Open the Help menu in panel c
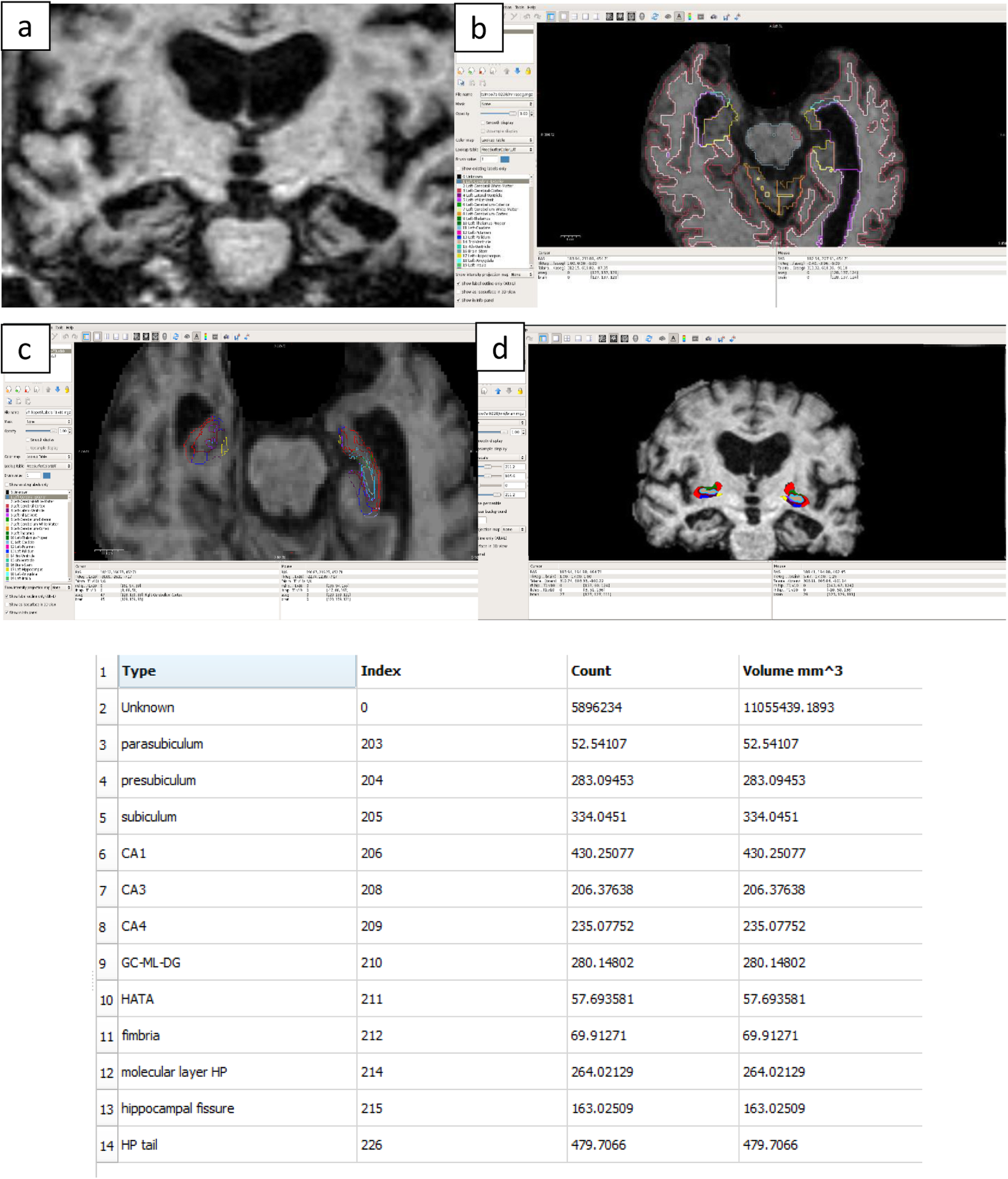This screenshot has width=1008, height=1179. point(69,328)
